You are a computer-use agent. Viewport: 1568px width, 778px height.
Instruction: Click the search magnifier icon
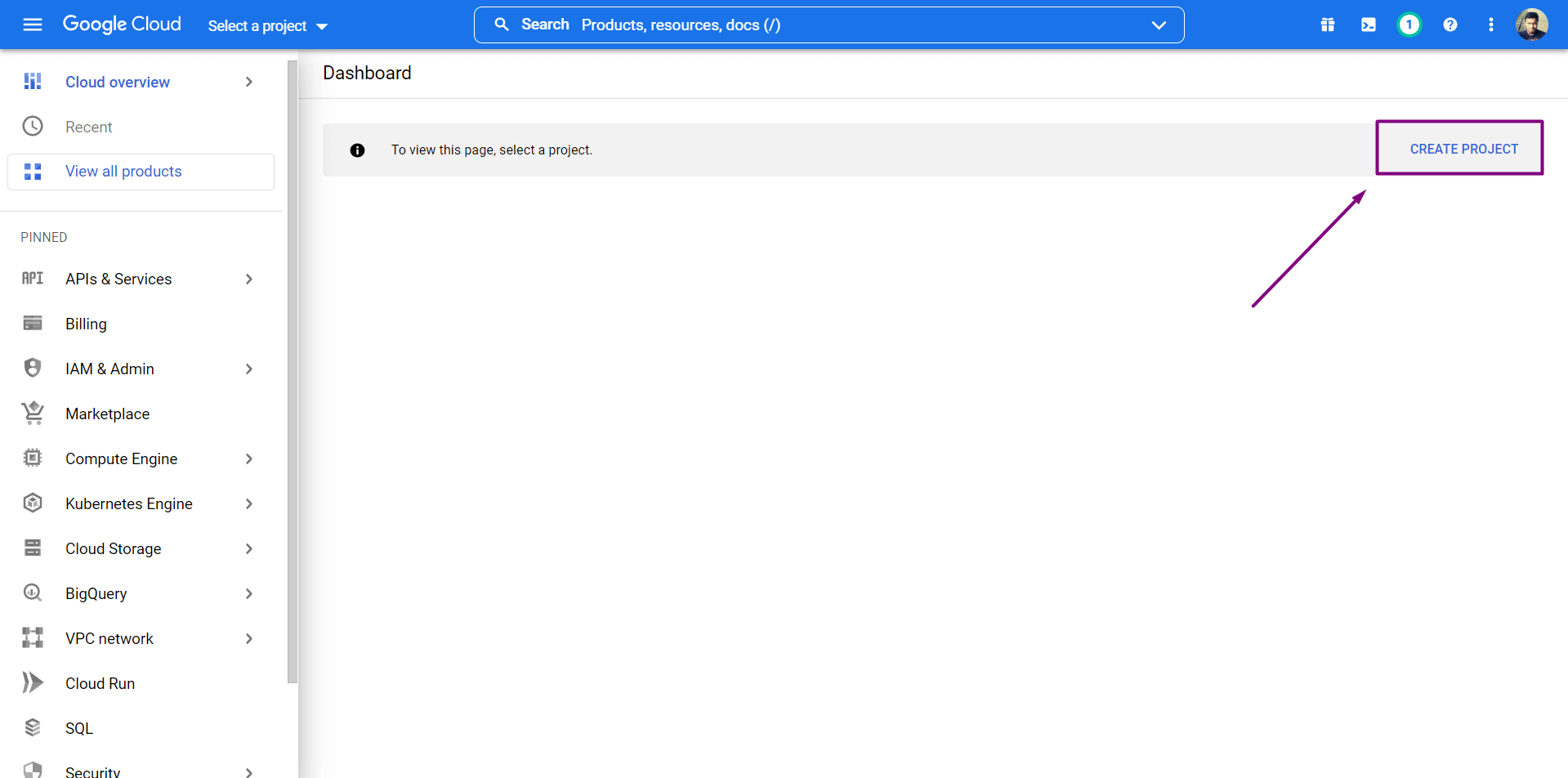point(502,25)
